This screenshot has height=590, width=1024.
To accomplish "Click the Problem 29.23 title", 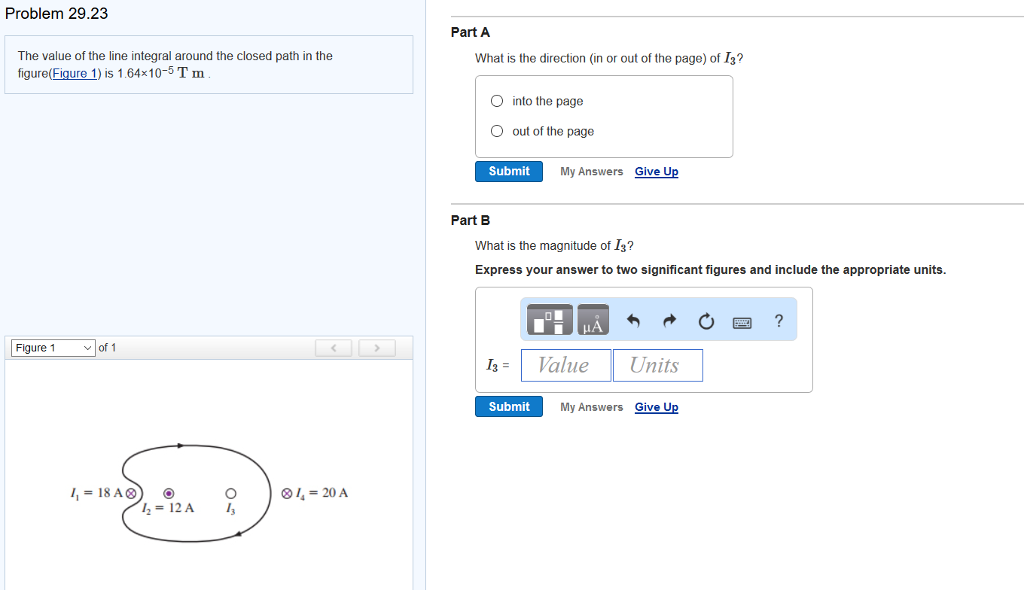I will [x=56, y=13].
